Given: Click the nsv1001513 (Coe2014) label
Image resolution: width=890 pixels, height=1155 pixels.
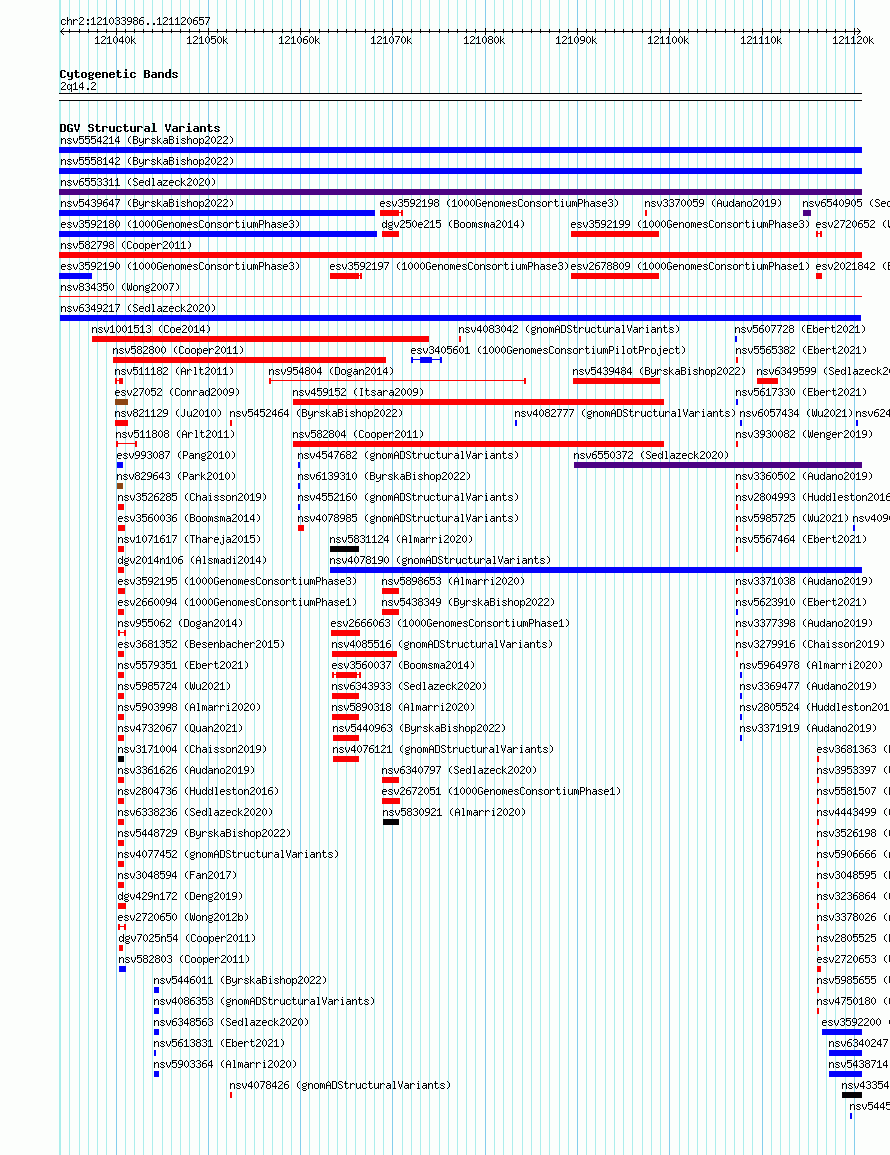Looking at the screenshot, I should click(x=151, y=329).
